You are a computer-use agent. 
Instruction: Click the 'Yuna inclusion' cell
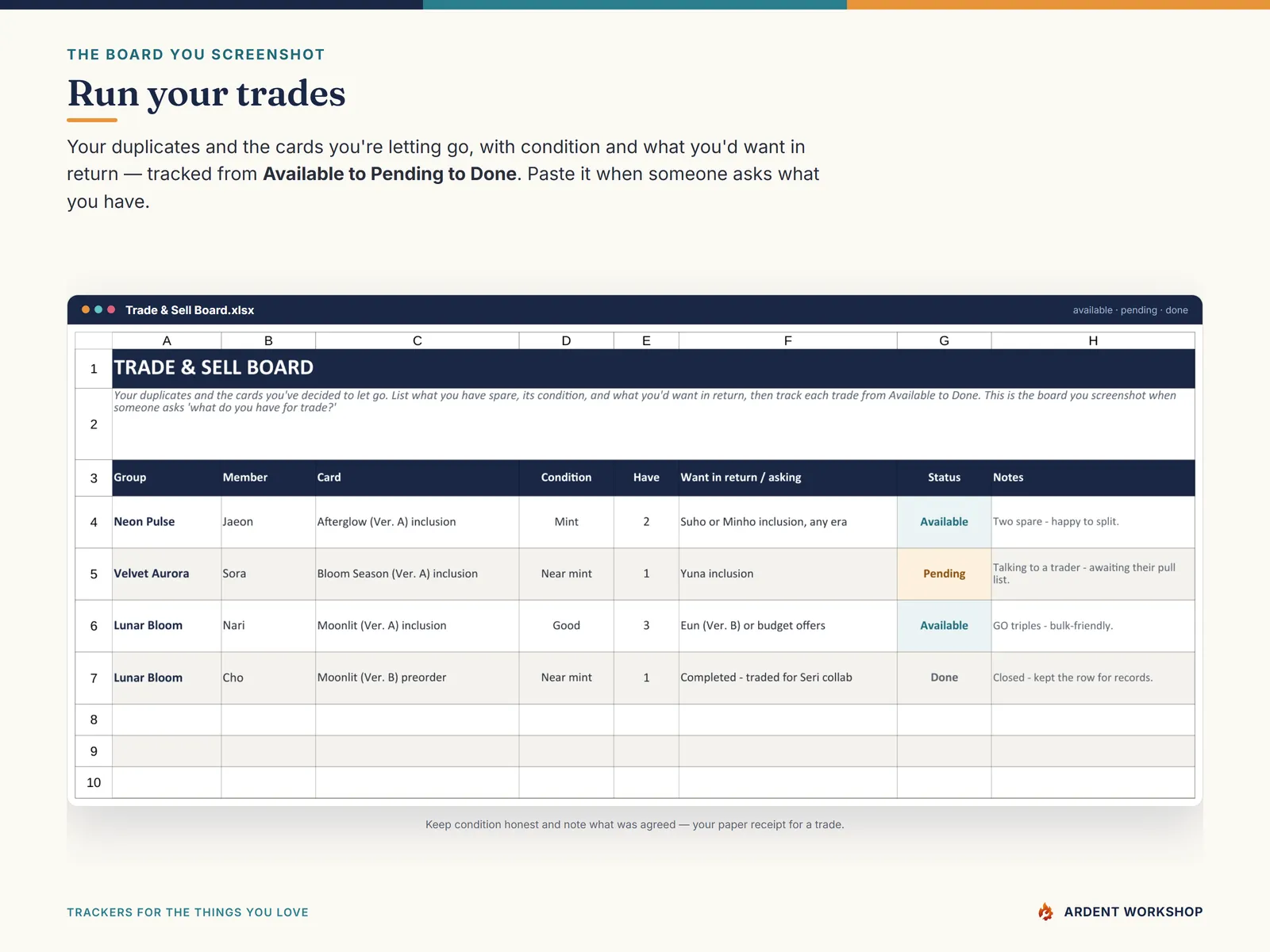(x=788, y=574)
